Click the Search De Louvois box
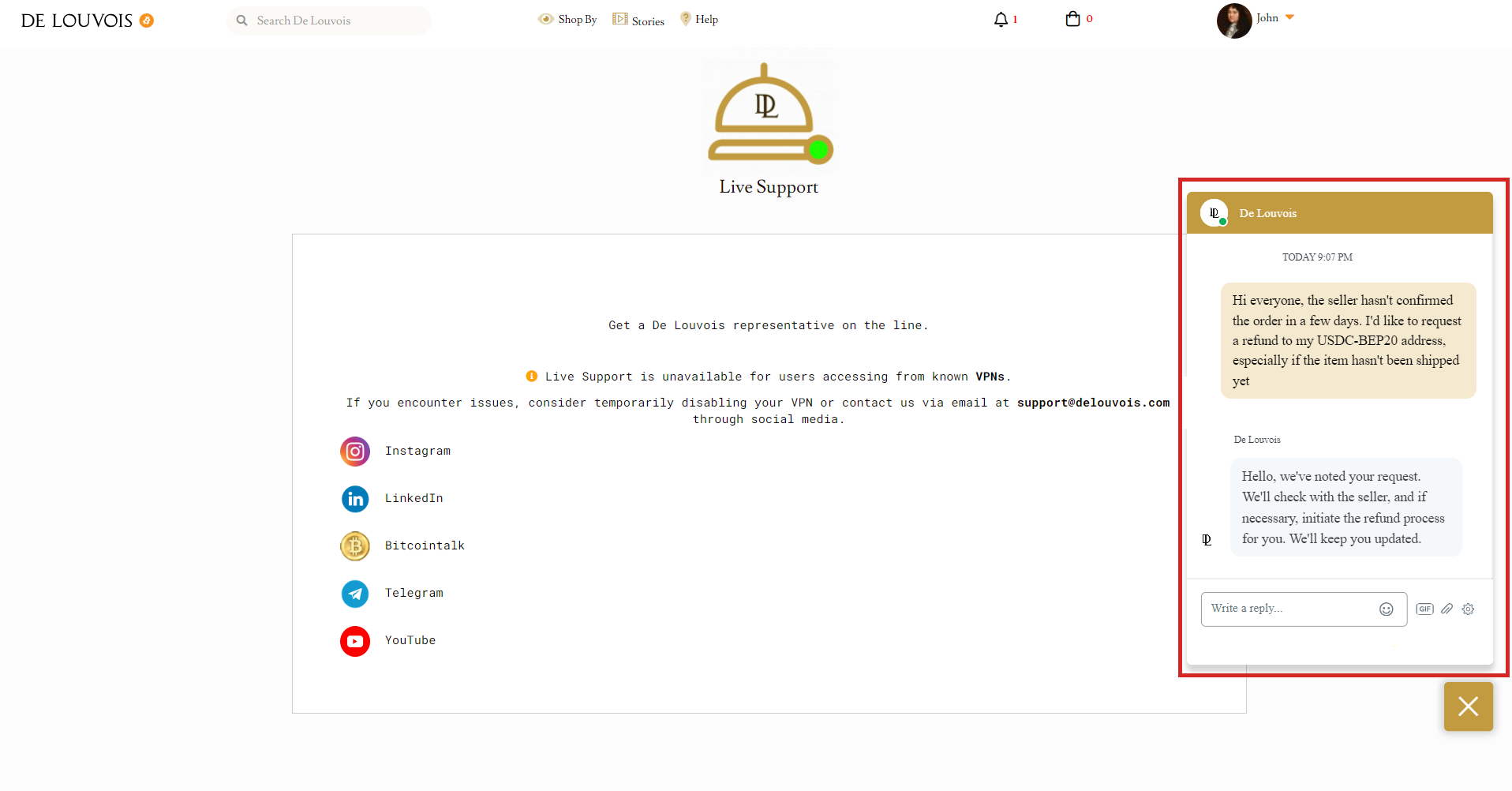1512x791 pixels. (331, 21)
